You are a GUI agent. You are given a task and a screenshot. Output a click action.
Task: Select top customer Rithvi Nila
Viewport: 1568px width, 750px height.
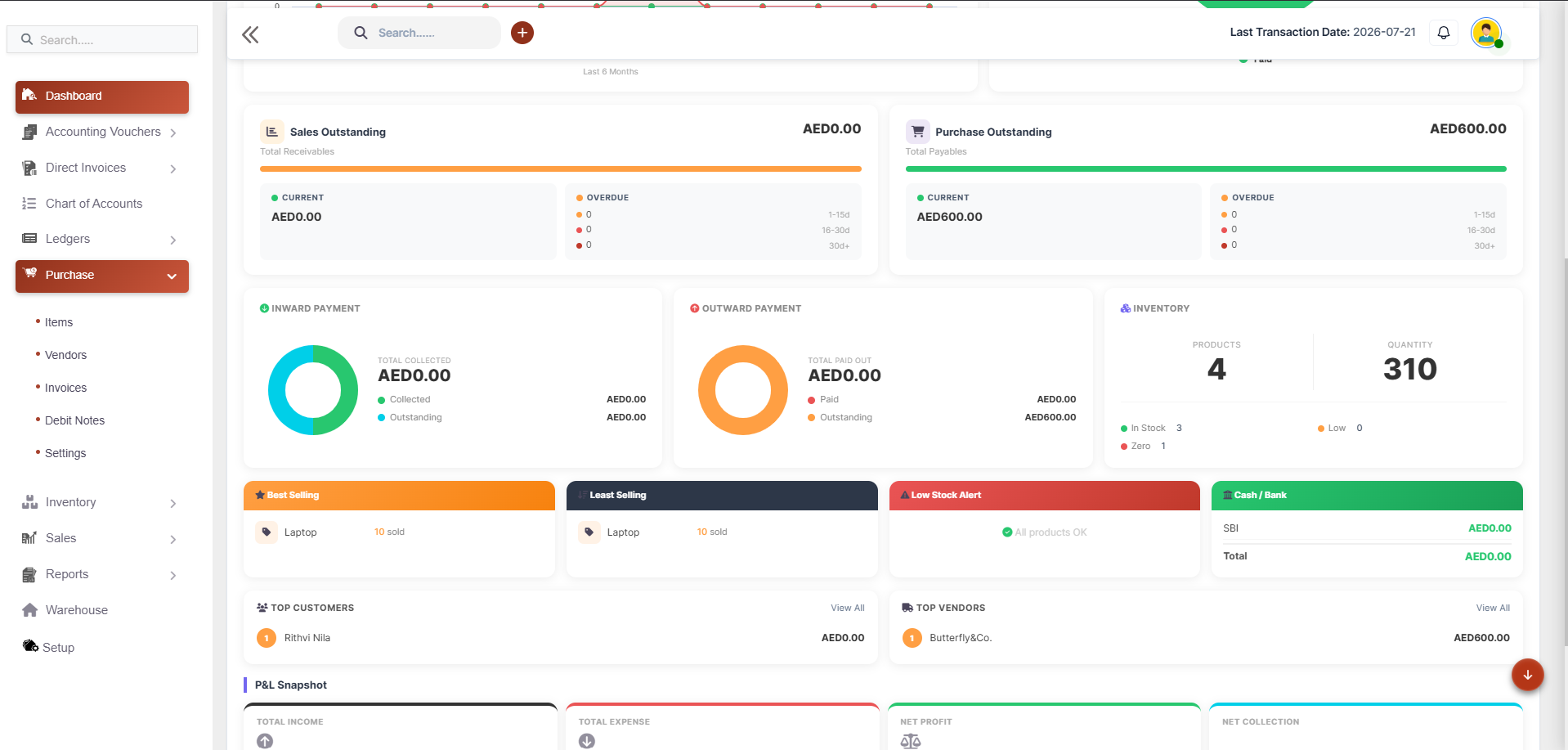pos(307,638)
